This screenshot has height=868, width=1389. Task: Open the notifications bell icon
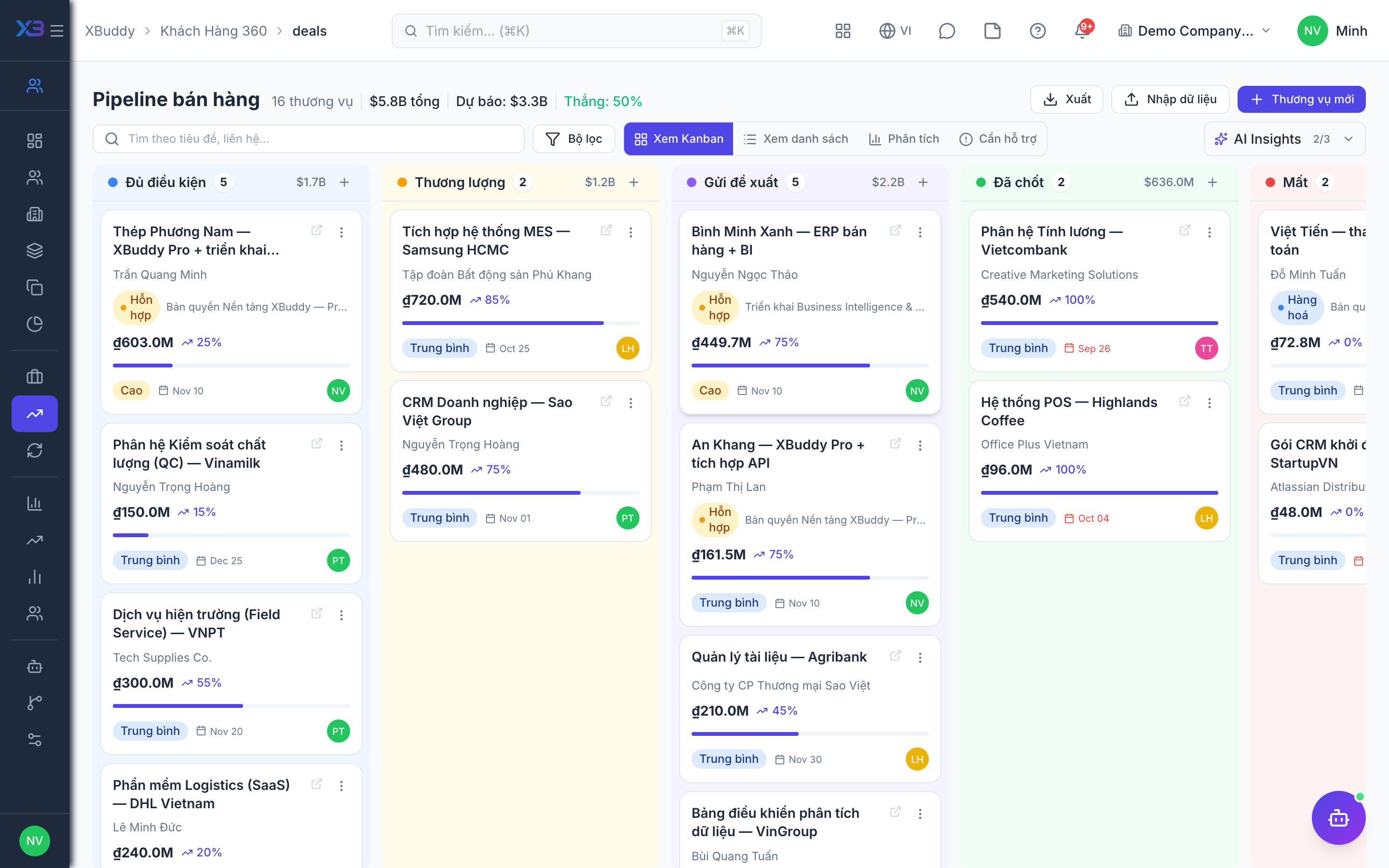tap(1082, 30)
